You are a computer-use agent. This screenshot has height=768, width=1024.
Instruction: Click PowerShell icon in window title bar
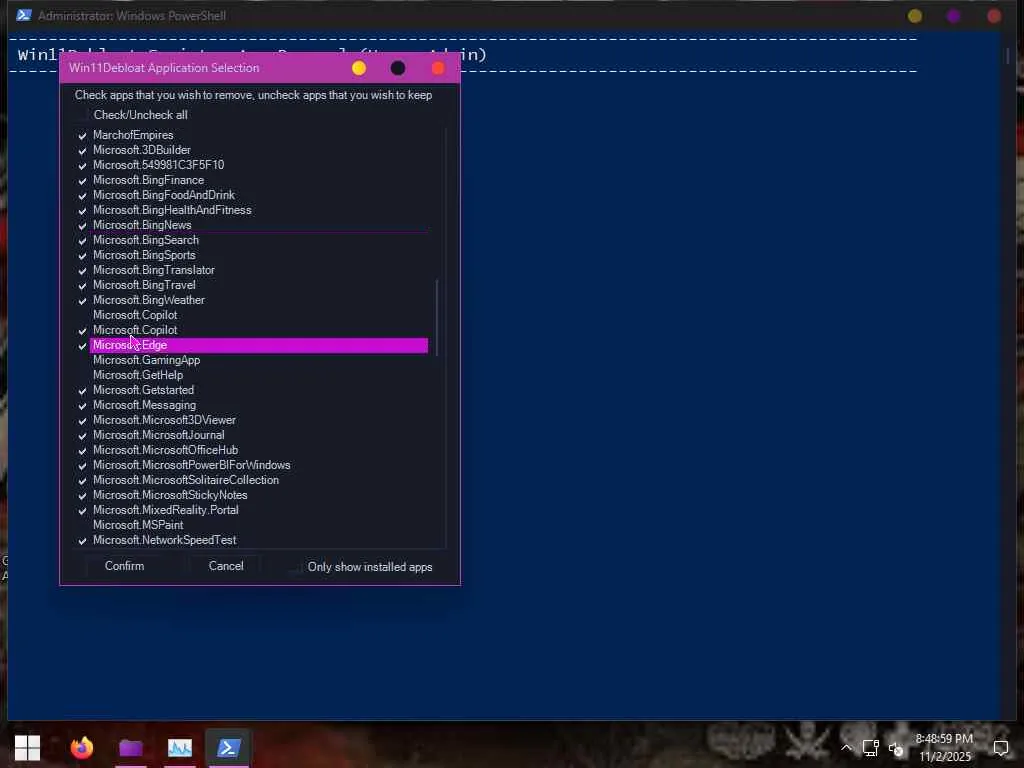pyautogui.click(x=24, y=15)
